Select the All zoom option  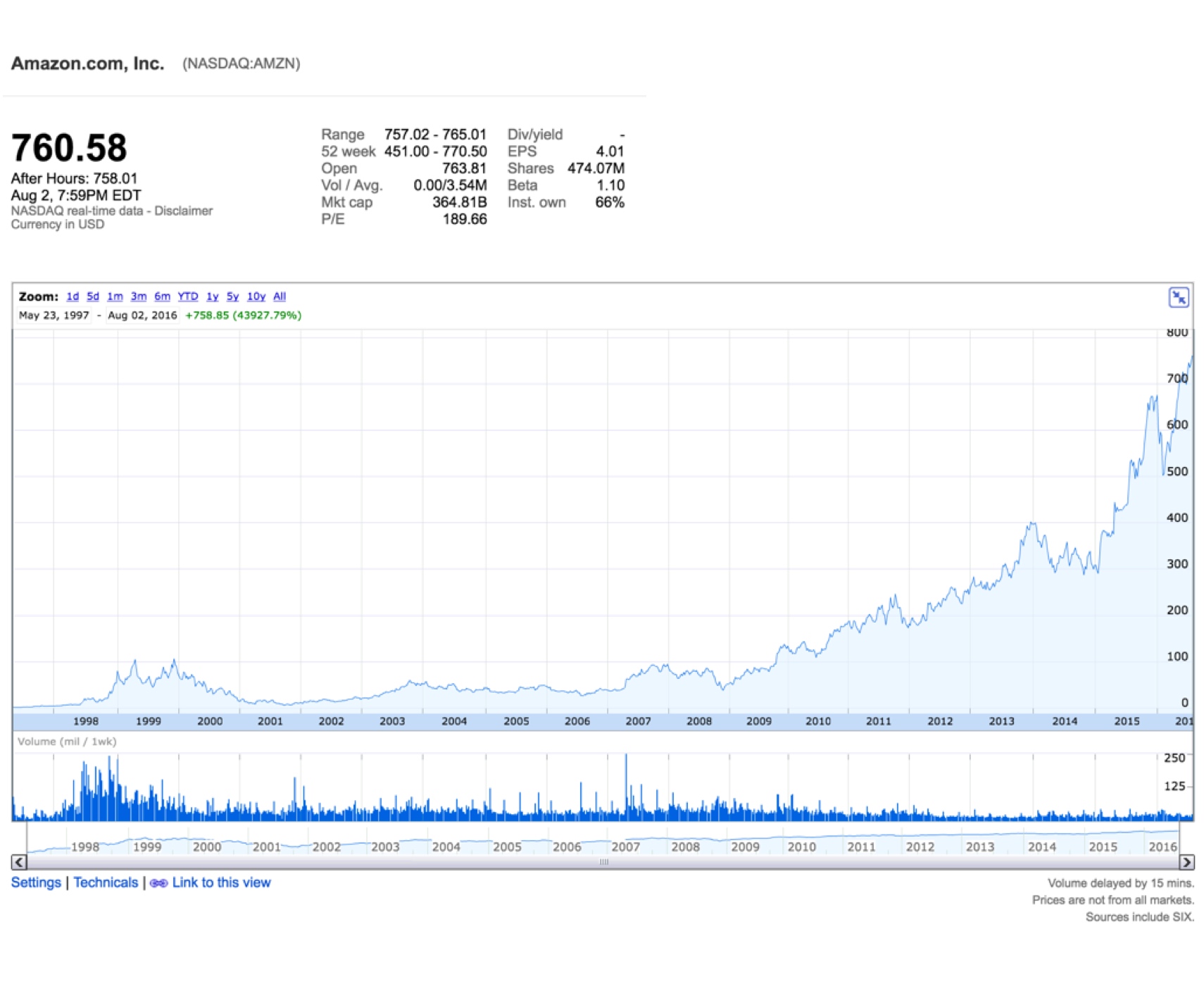click(x=280, y=297)
